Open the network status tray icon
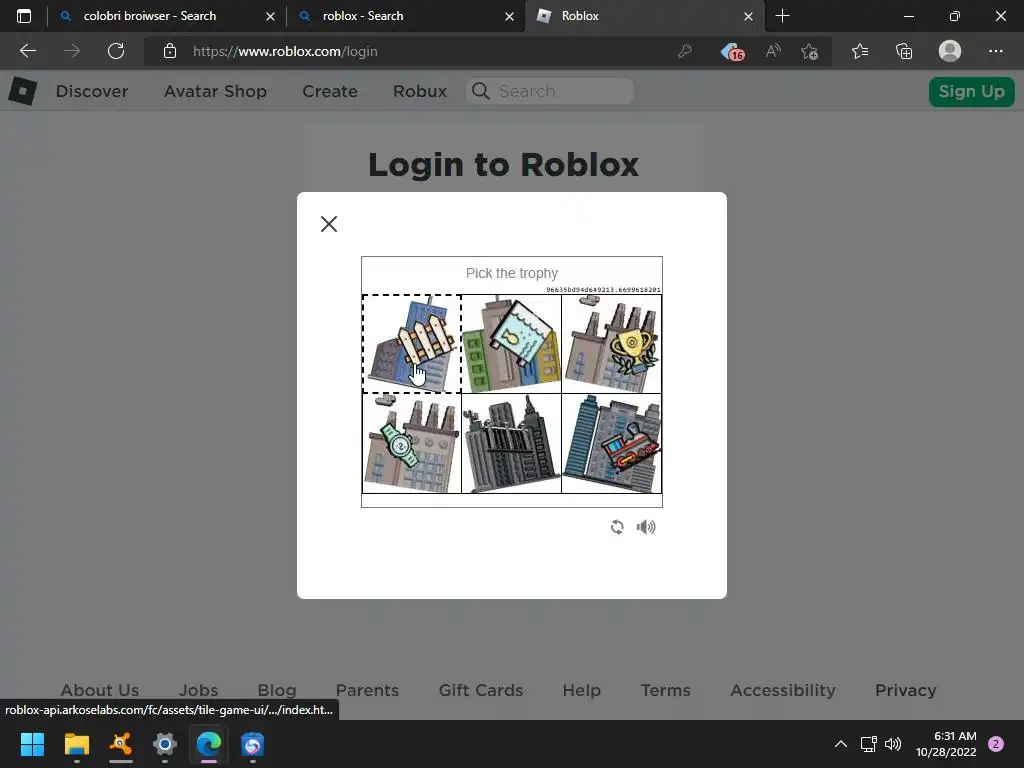Viewport: 1024px width, 768px height. click(868, 744)
